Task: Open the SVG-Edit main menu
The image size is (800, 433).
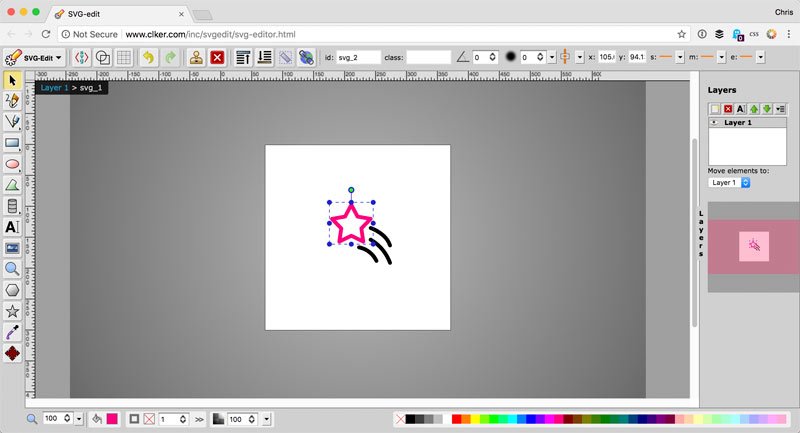Action: click(33, 58)
